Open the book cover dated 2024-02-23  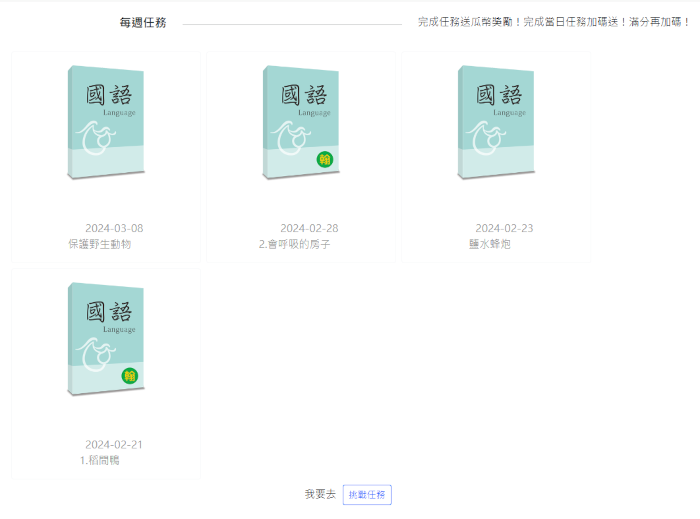[495, 122]
